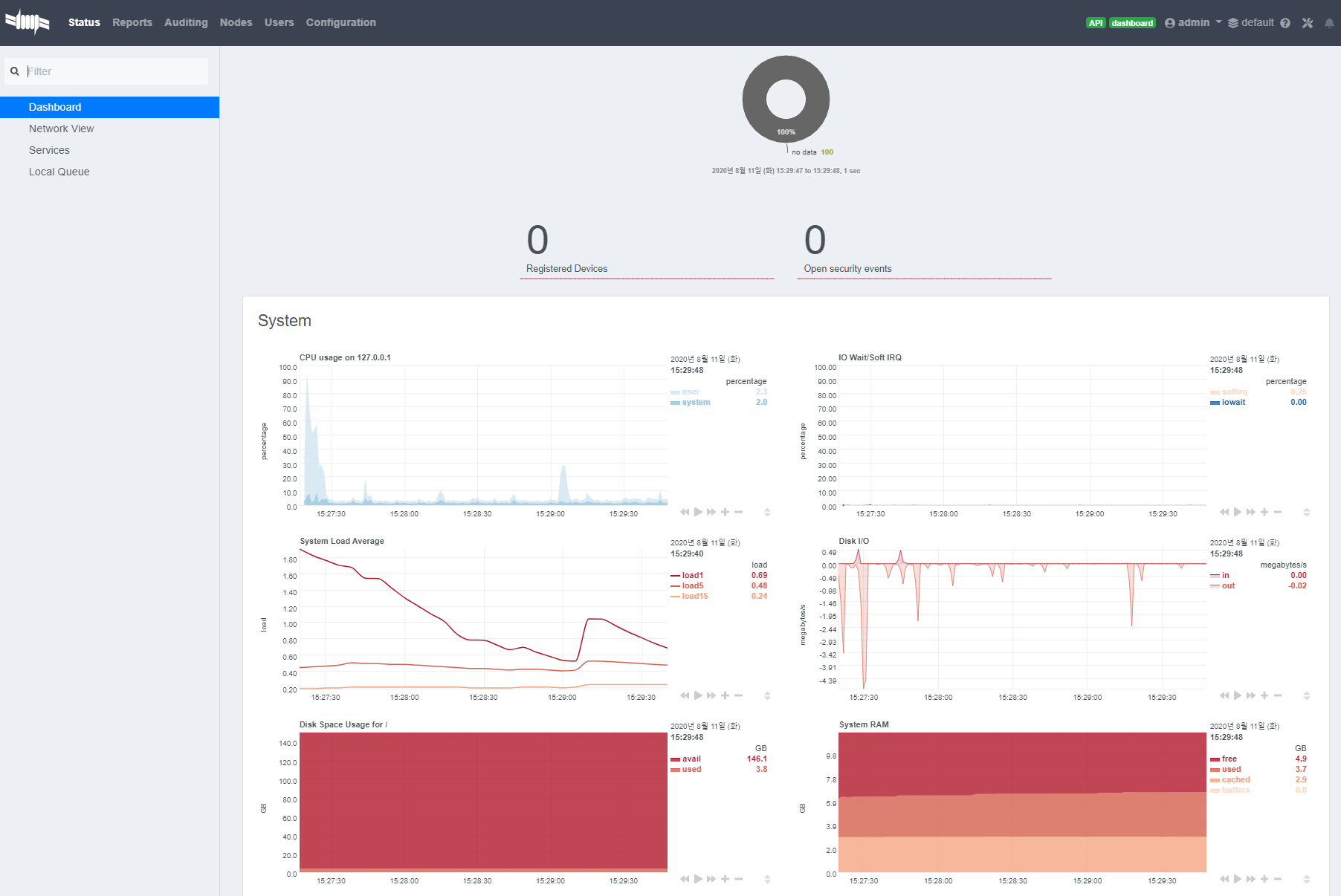Toggle the iowait dimension in legend
Screen dimensions: 1341x896
[1233, 402]
